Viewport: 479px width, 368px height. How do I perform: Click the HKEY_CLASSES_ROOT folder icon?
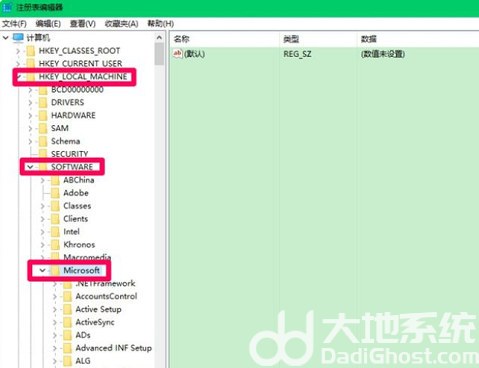pyautogui.click(x=31, y=51)
